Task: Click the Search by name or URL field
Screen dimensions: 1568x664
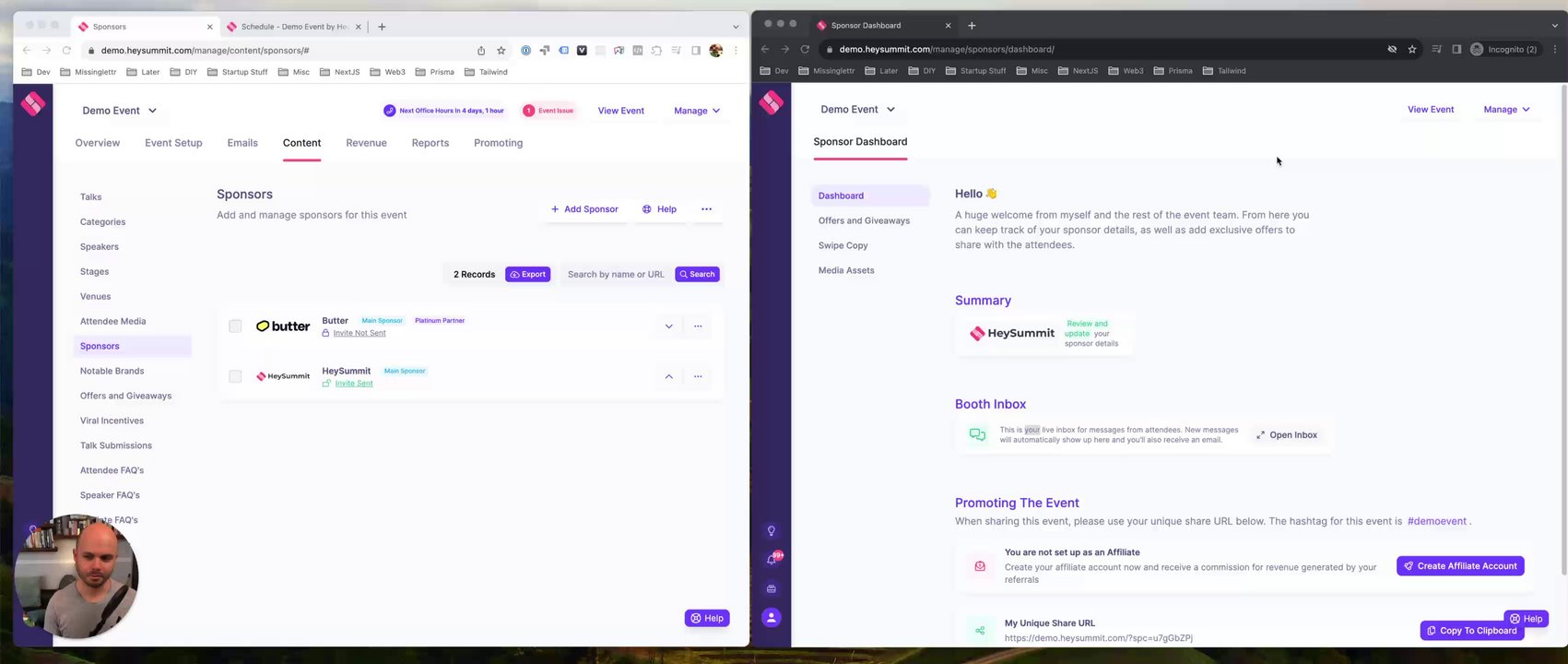Action: [616, 274]
